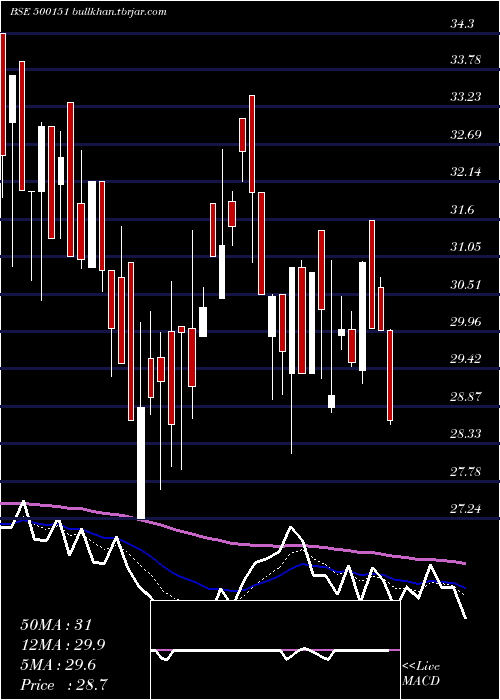
Task: Click the <<Live MACD label
Action: tap(421, 673)
